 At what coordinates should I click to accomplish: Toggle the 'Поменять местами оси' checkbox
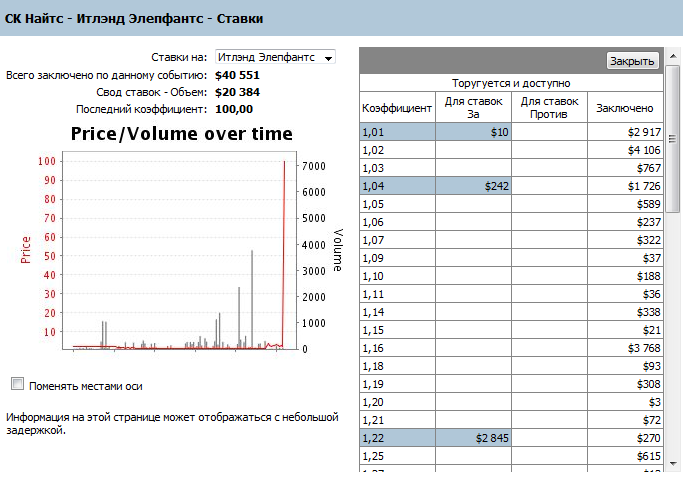(x=17, y=384)
